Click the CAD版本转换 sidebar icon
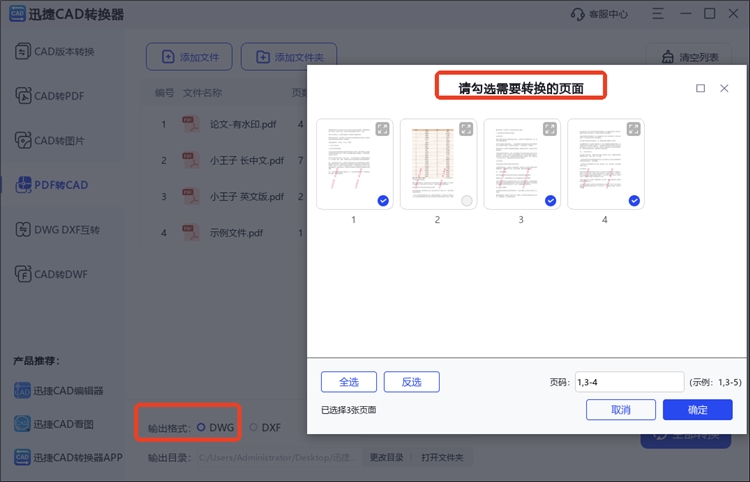 coord(23,52)
